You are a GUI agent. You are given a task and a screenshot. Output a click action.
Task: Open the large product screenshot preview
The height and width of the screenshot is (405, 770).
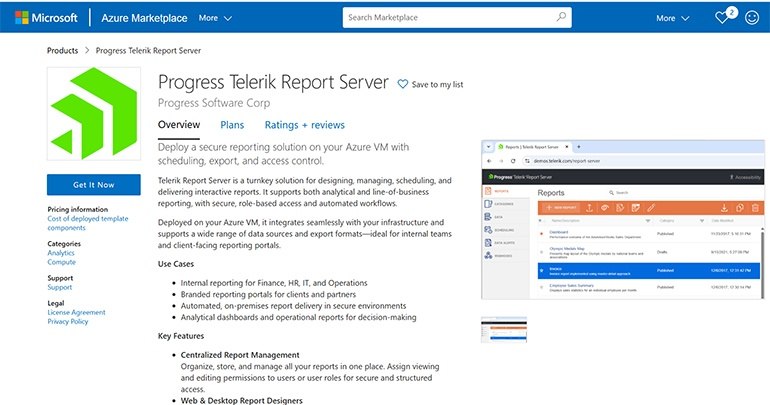point(621,220)
